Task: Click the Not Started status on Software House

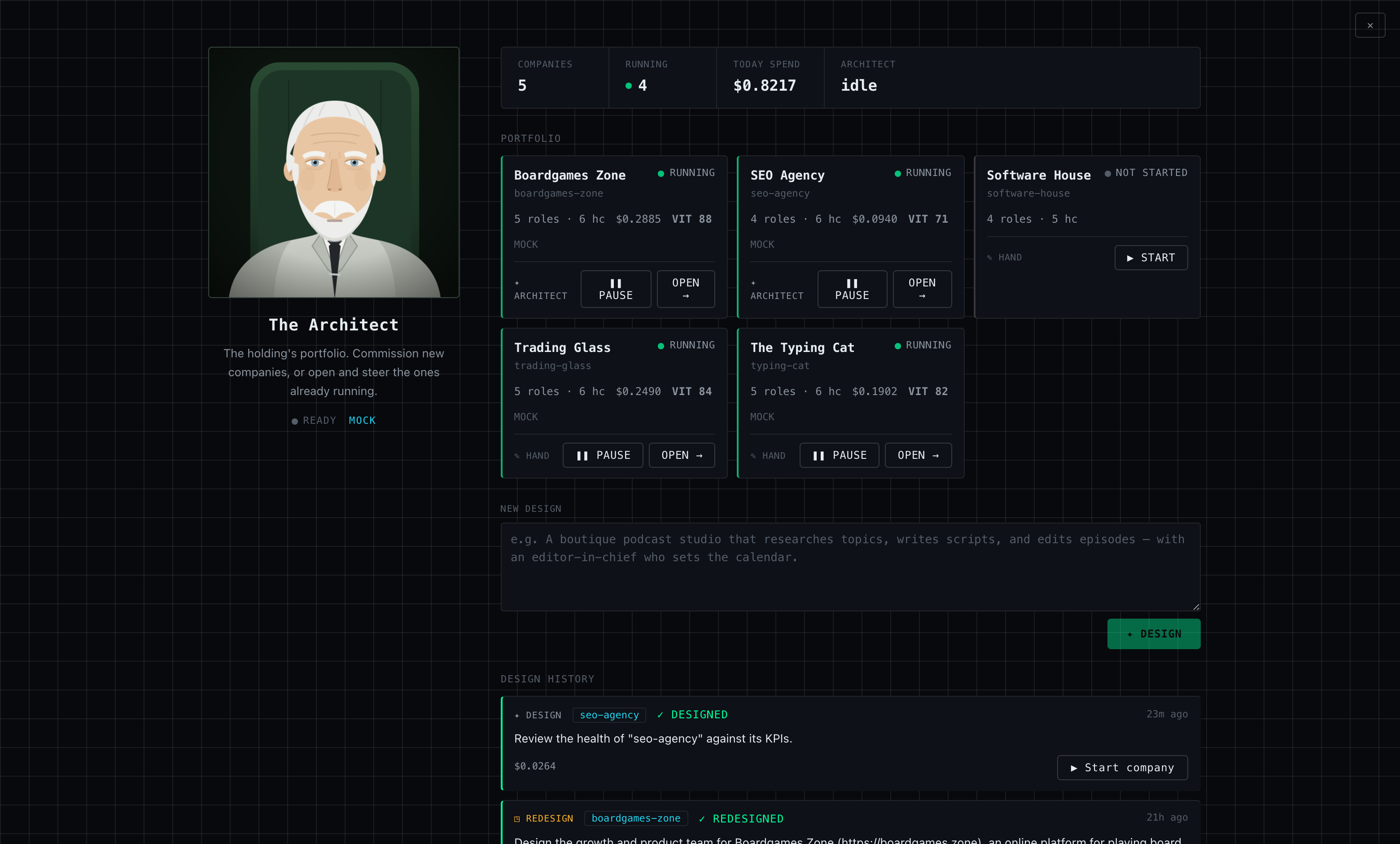Action: tap(1146, 173)
